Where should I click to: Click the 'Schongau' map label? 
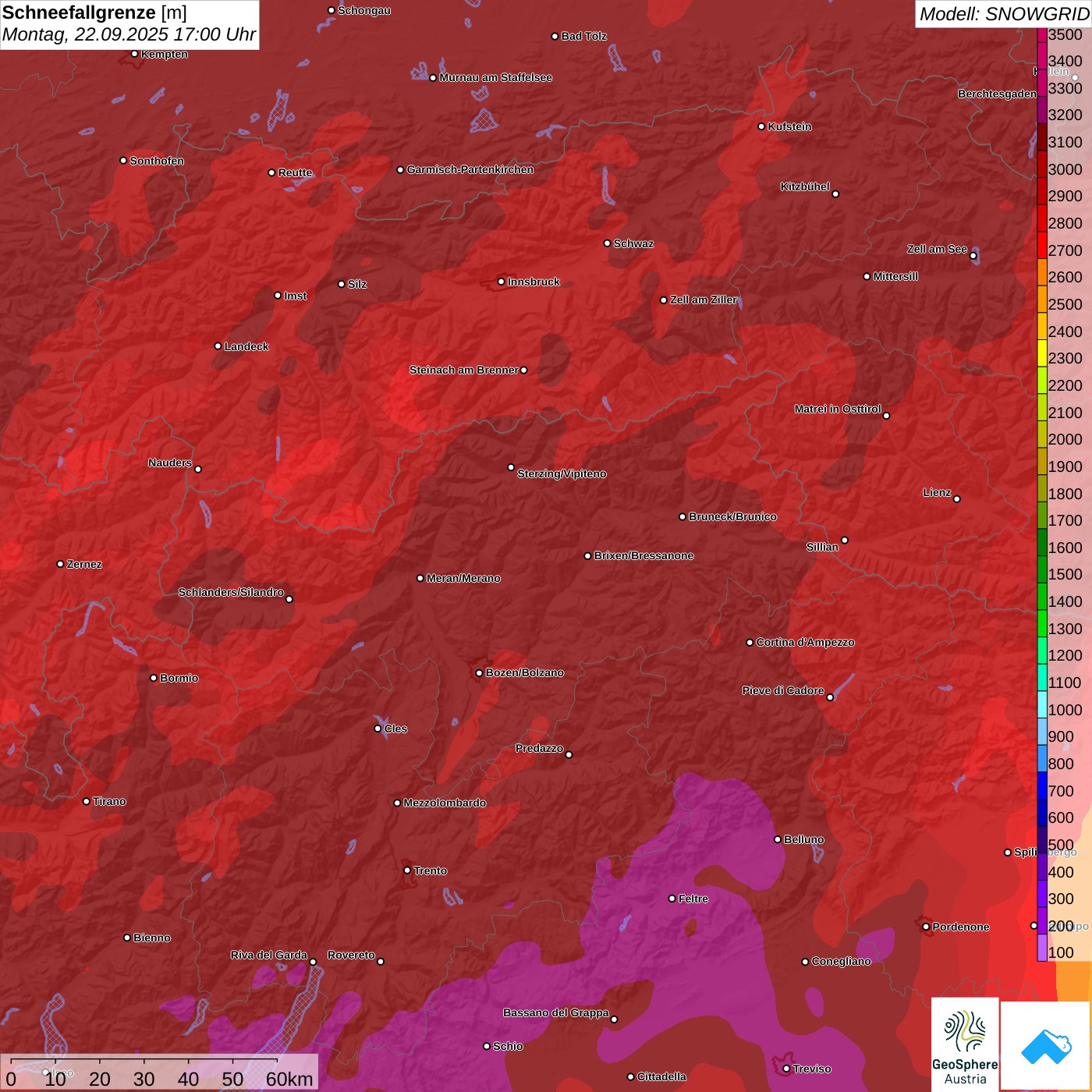(x=364, y=11)
